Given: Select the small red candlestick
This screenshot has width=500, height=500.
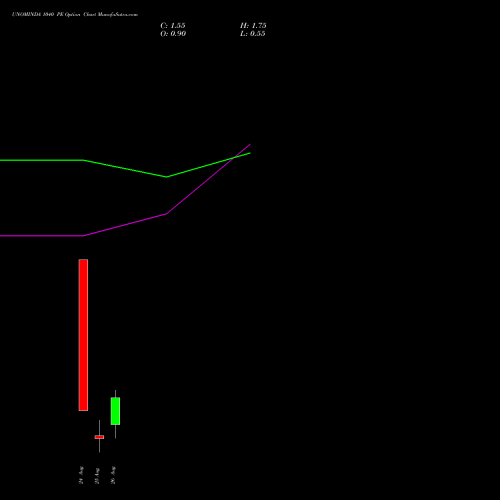Looking at the screenshot, I should [x=99, y=437].
